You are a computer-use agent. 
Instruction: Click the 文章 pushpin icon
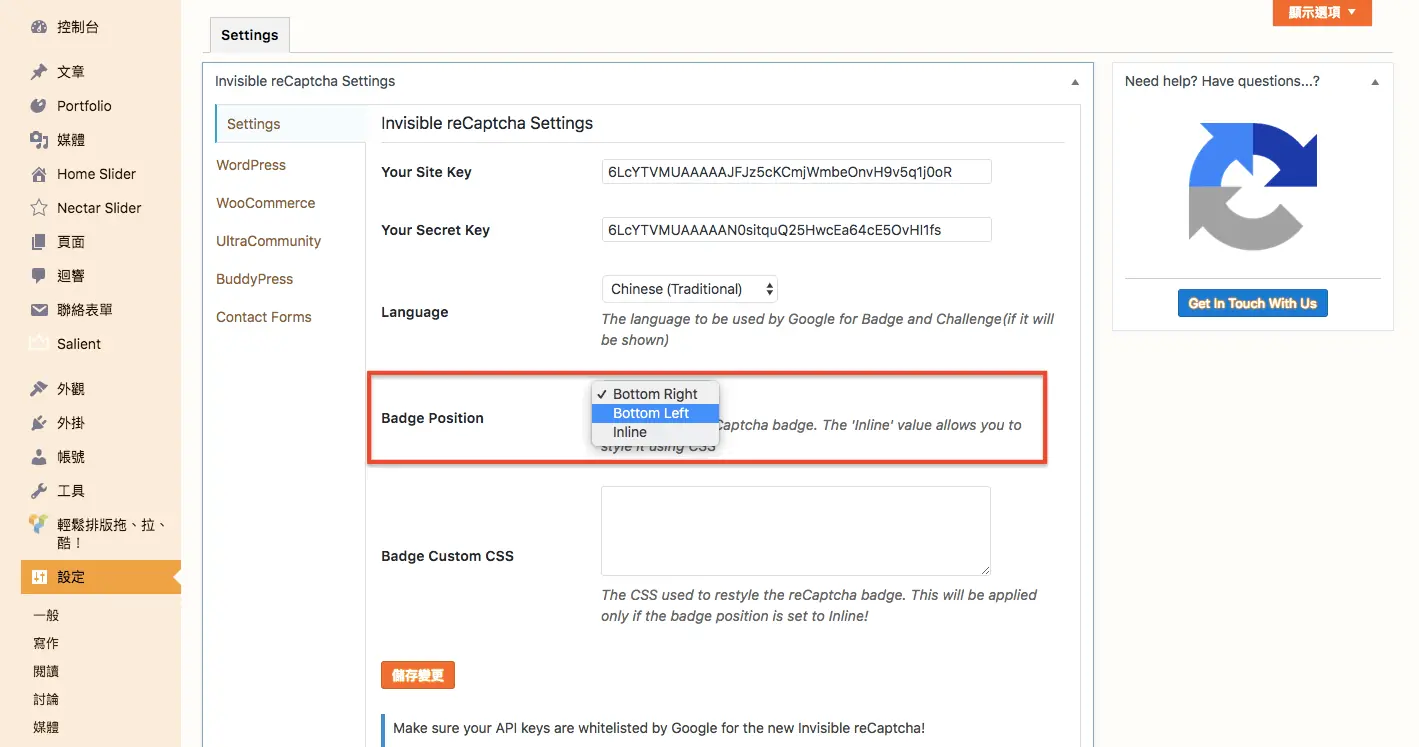click(39, 72)
